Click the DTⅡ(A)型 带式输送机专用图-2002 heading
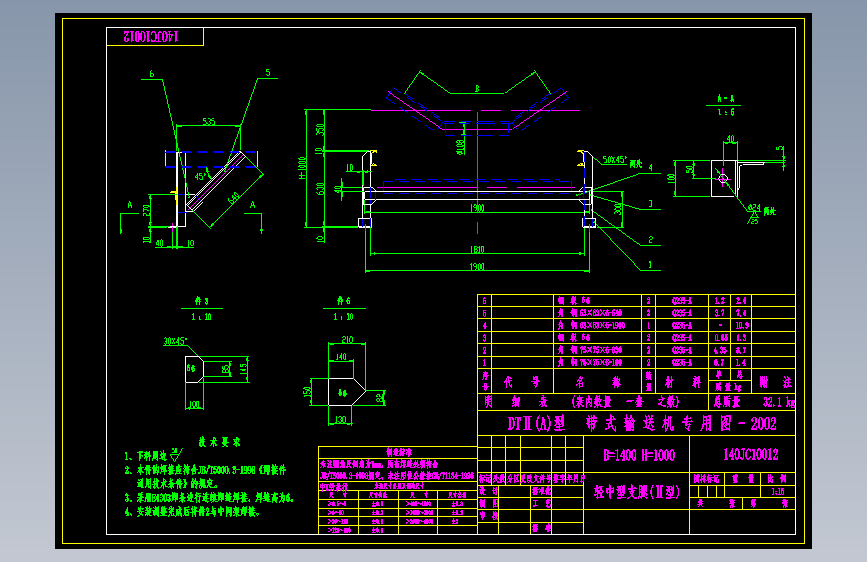The image size is (867, 562). click(x=642, y=424)
